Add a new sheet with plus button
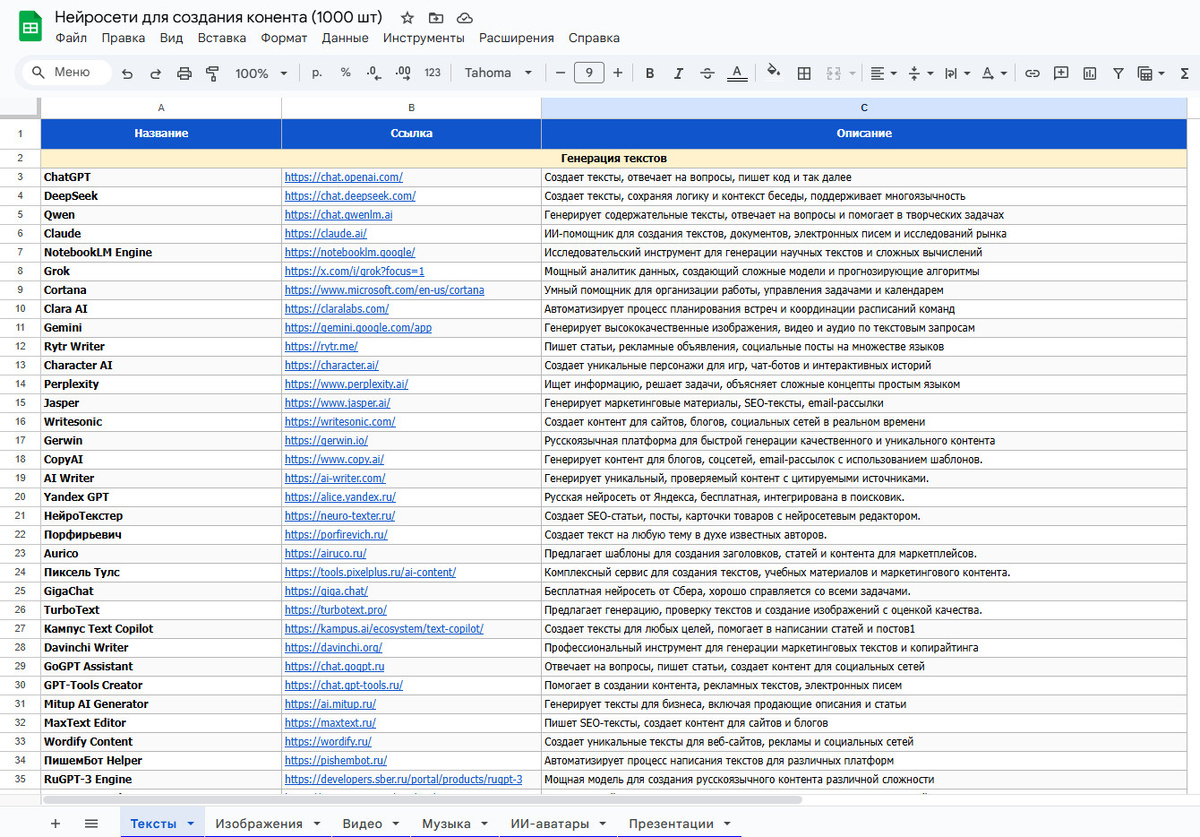The height and width of the screenshot is (837, 1200). point(55,823)
